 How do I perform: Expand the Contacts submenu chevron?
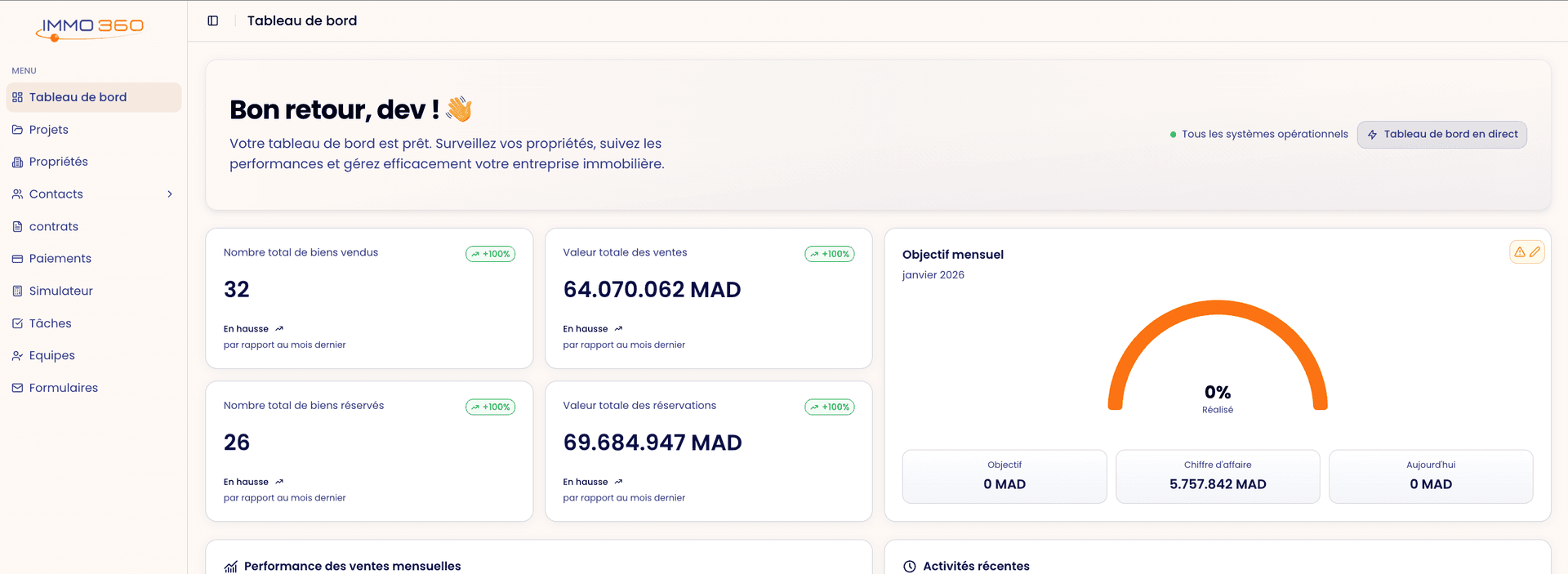[170, 194]
